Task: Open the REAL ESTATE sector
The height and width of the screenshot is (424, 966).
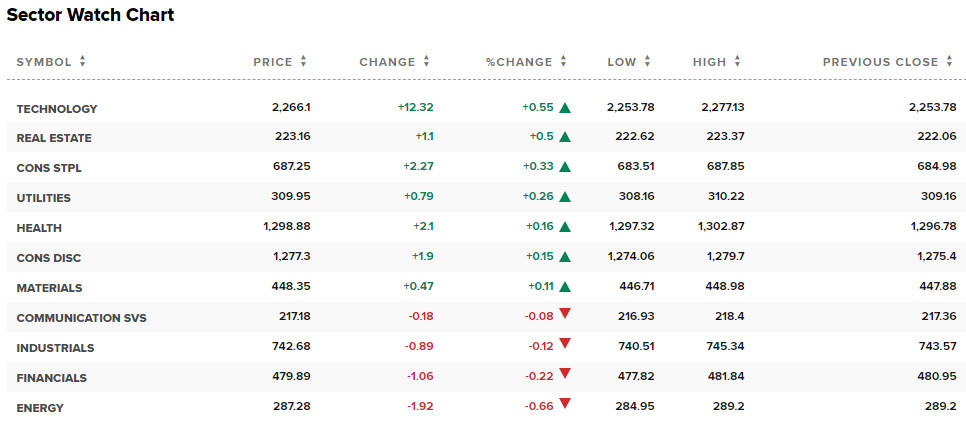Action: 54,139
